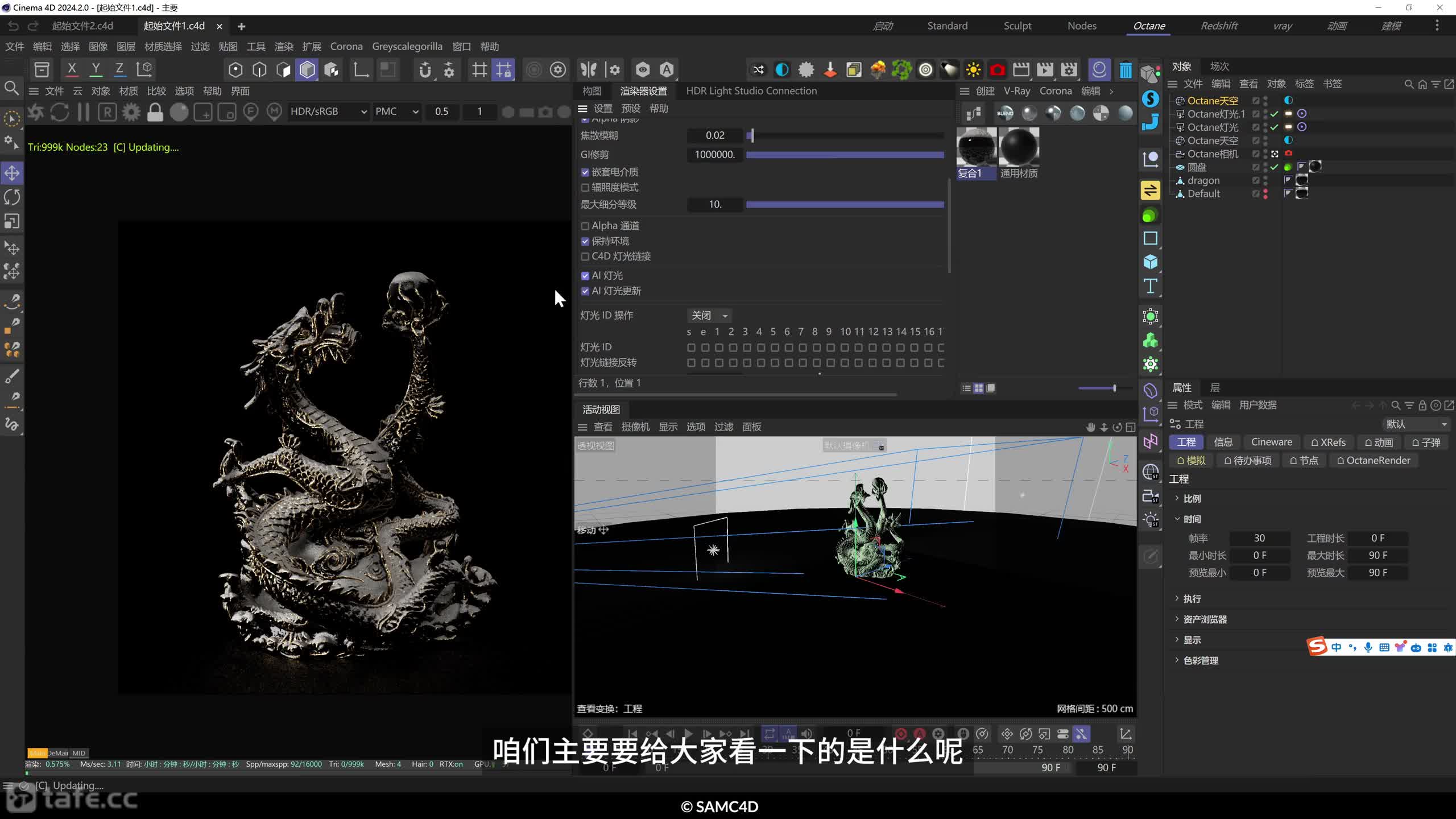Toggle the 保持环境 checkbox
The width and height of the screenshot is (1456, 819).
[x=585, y=241]
